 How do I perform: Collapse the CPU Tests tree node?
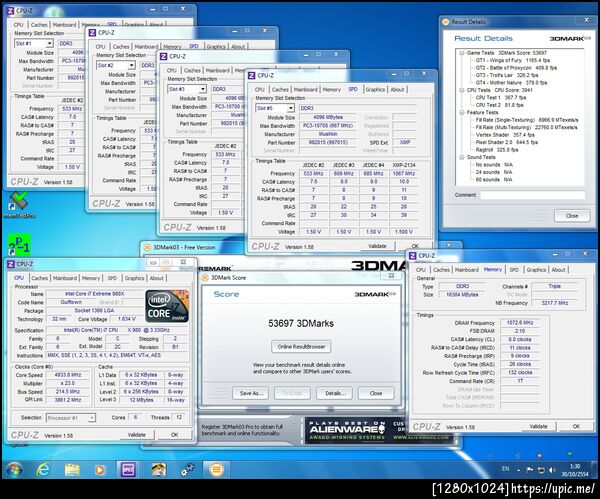point(461,90)
